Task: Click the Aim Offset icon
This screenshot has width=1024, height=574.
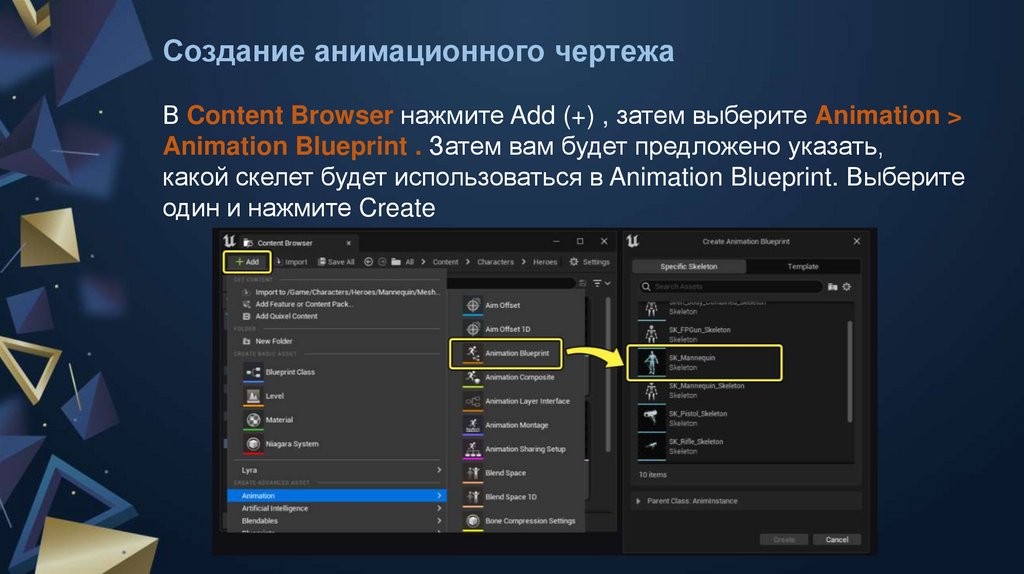Action: tap(473, 305)
